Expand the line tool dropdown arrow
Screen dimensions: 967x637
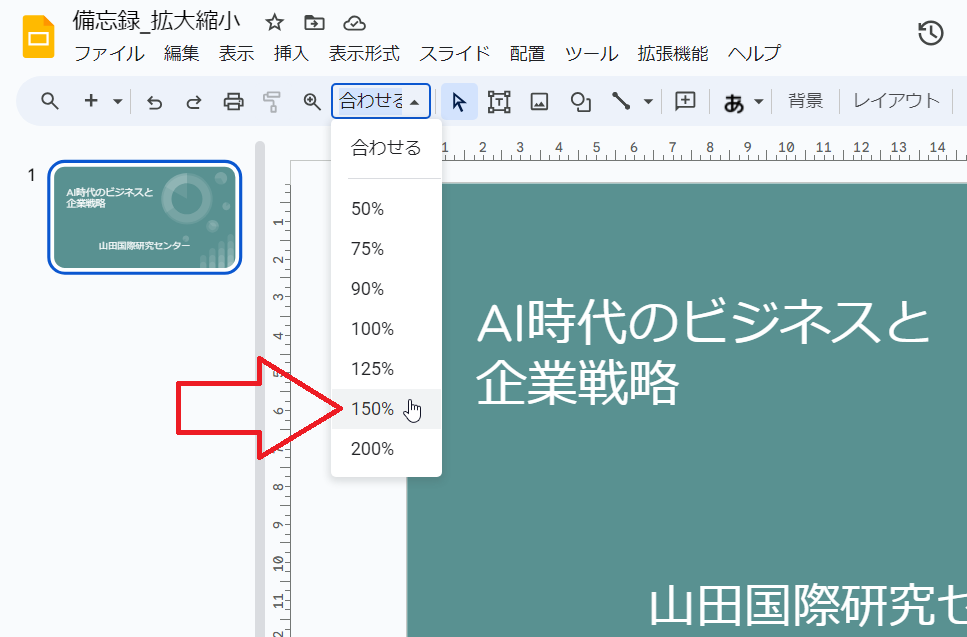[x=648, y=102]
